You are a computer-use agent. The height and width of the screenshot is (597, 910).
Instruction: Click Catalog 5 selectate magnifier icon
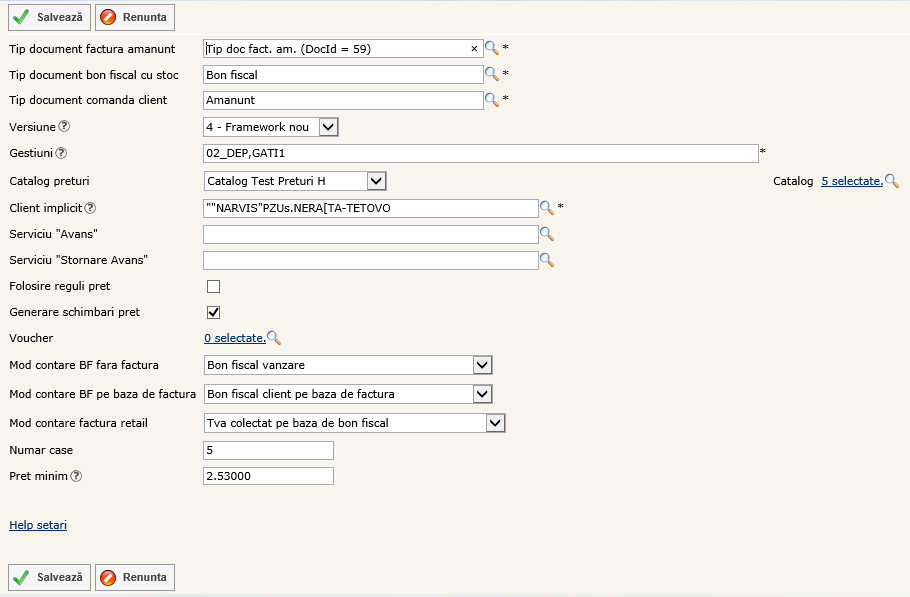pyautogui.click(x=891, y=181)
